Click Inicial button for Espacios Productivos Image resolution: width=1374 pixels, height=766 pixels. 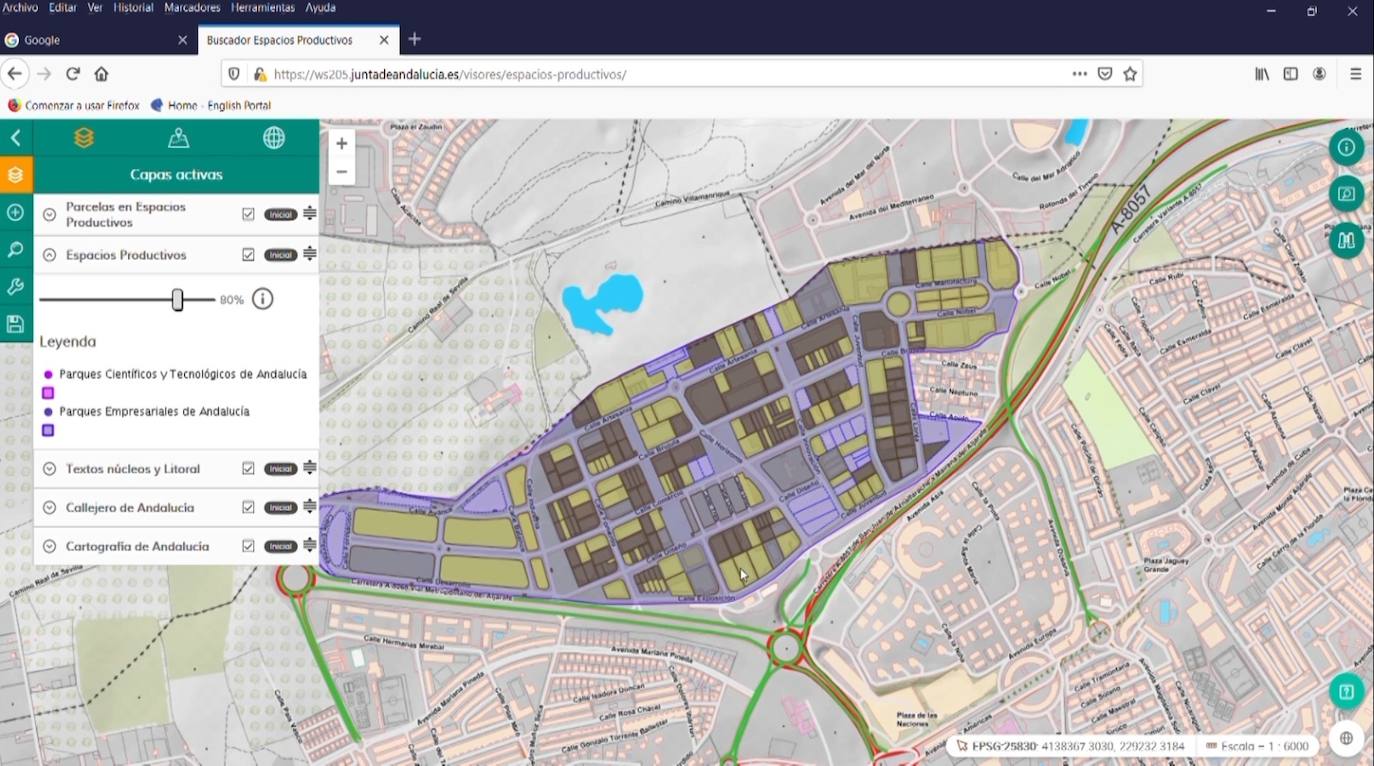tap(280, 255)
